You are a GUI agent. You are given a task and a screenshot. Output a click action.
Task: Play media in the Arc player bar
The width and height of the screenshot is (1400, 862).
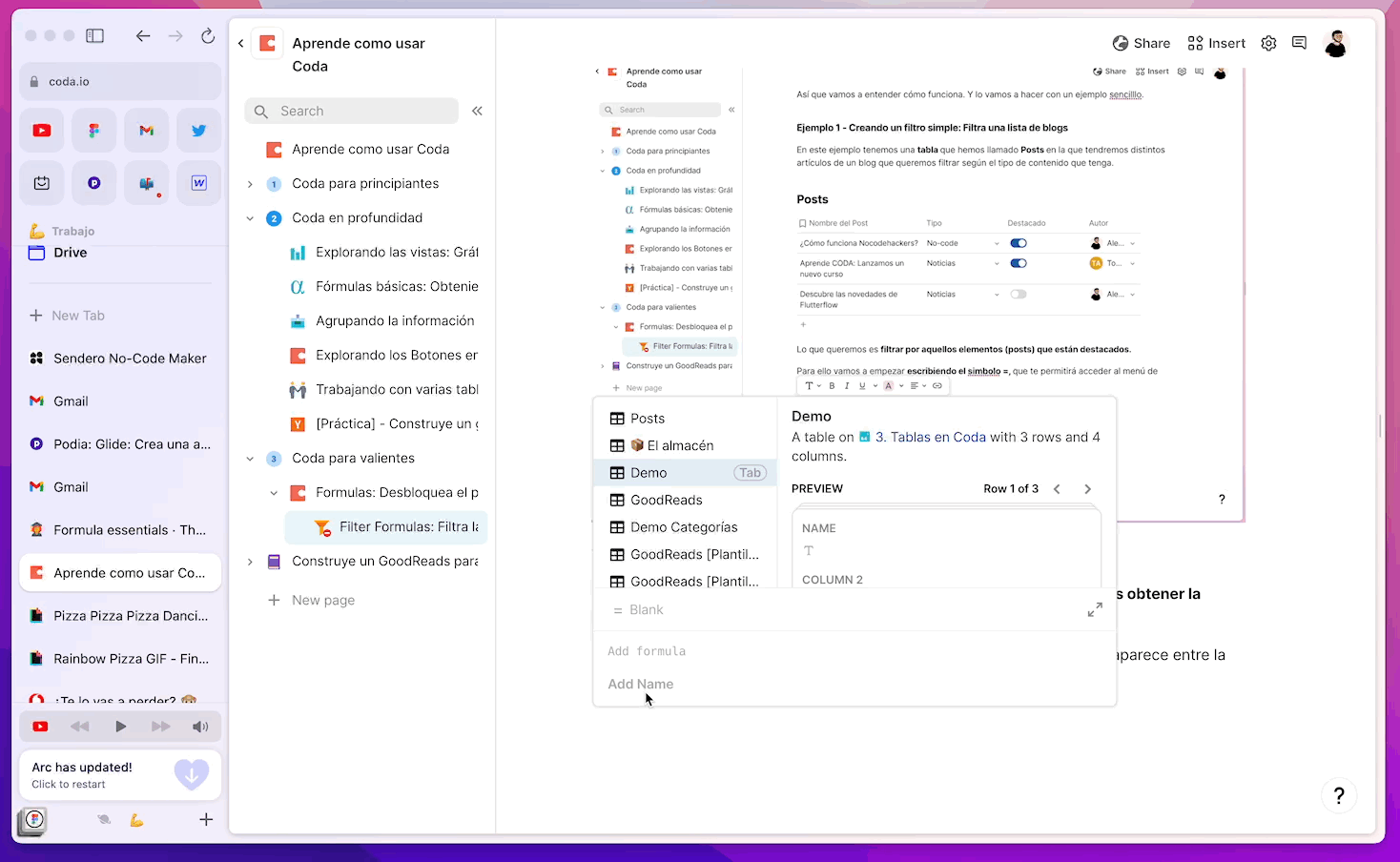120,727
